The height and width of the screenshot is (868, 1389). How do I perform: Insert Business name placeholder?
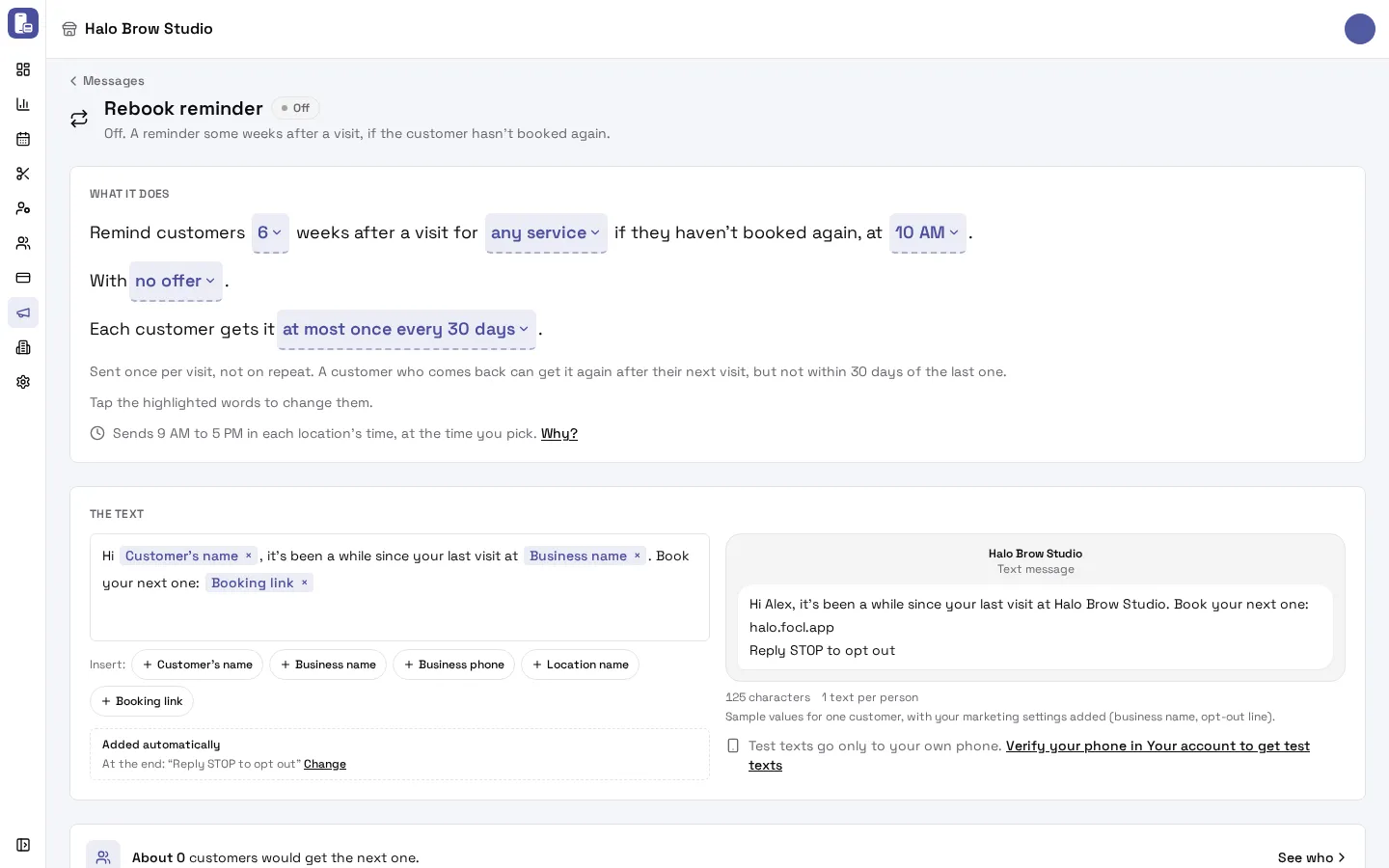(x=328, y=665)
